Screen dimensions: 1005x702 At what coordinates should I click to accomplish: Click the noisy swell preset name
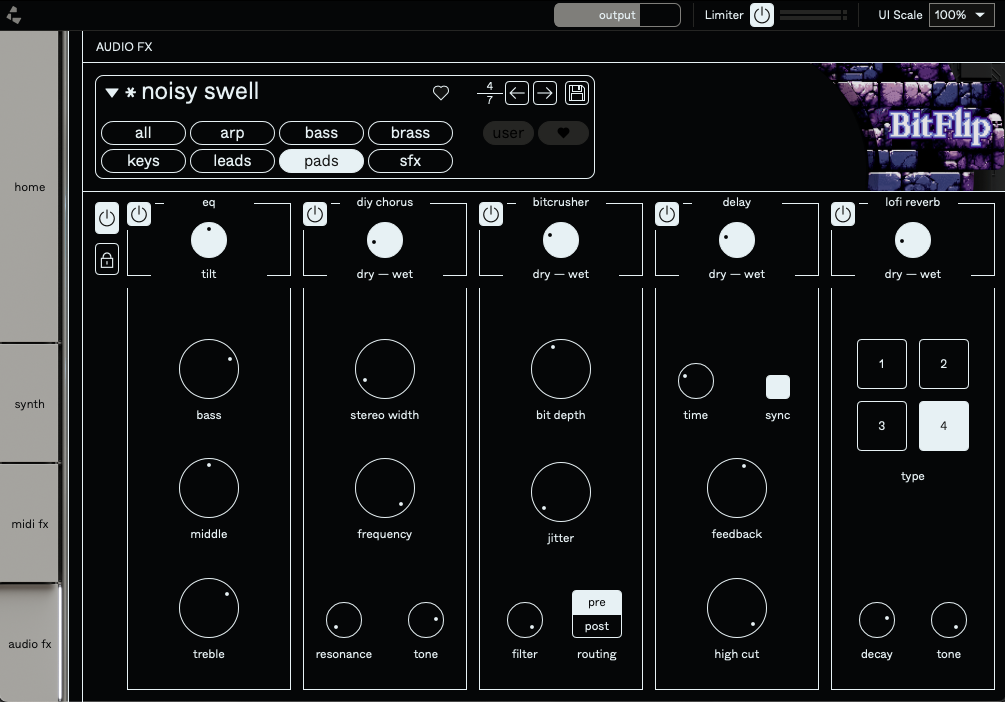[200, 92]
